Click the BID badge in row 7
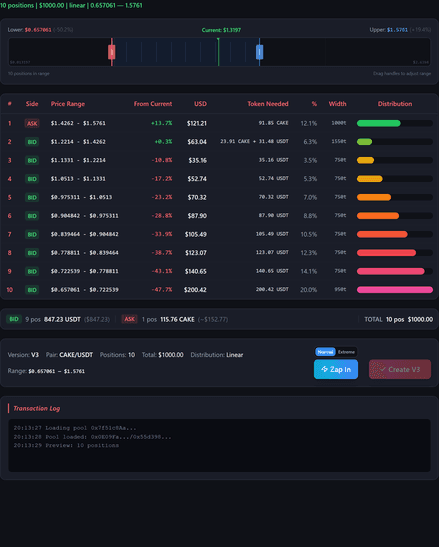This screenshot has width=439, height=547. pos(32,234)
